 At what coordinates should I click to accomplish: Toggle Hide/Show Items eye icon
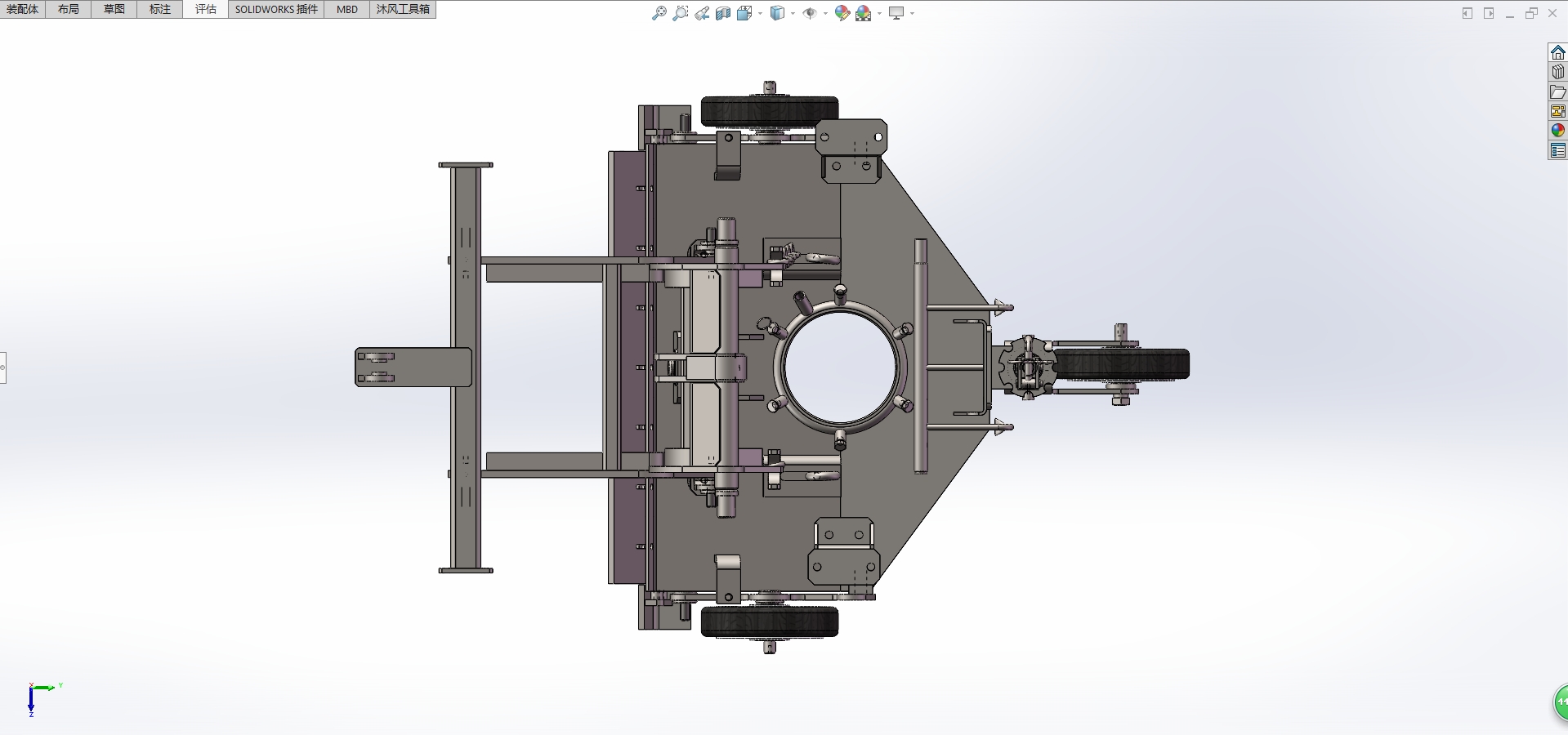point(810,13)
